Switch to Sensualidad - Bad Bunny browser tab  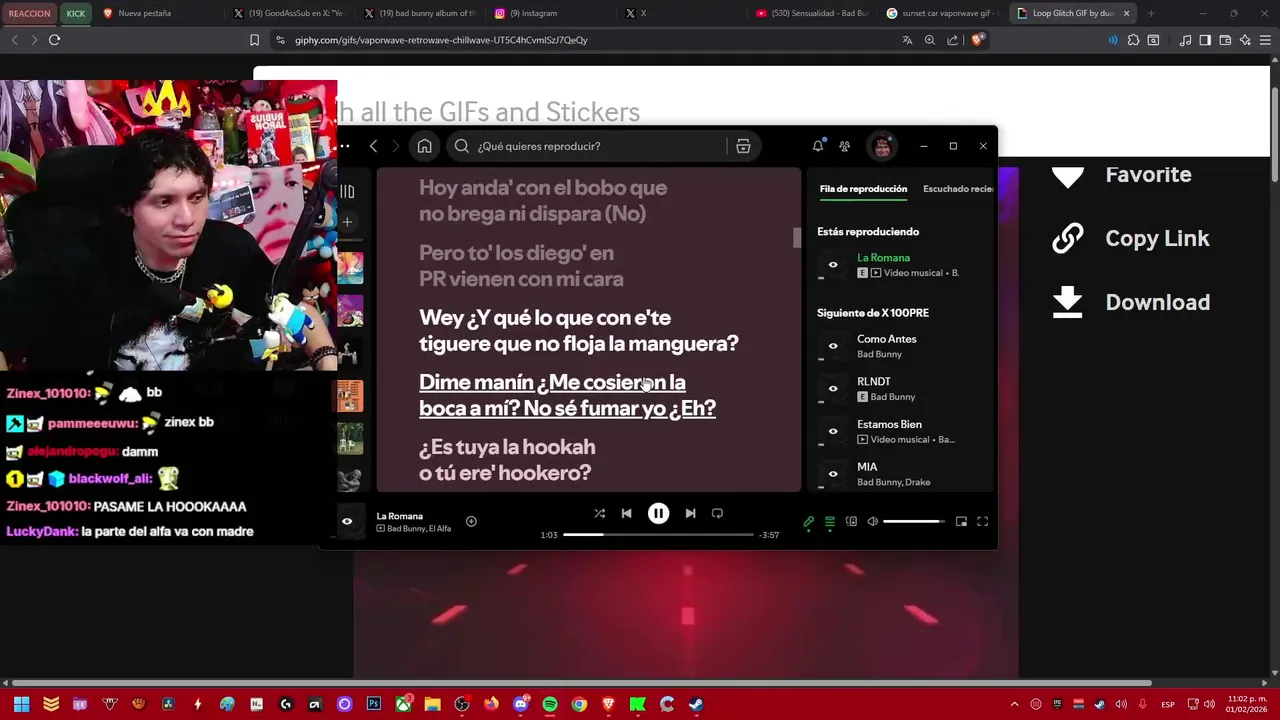tap(811, 13)
